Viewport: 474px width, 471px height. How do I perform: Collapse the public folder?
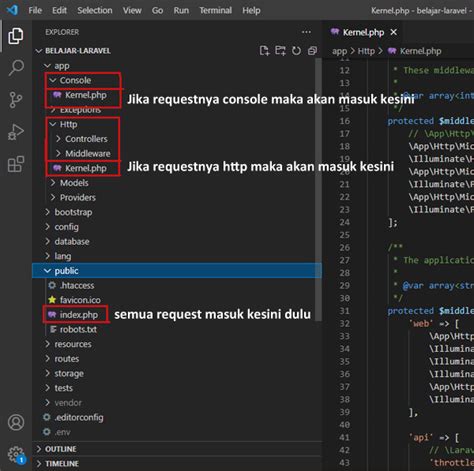click(177, 271)
